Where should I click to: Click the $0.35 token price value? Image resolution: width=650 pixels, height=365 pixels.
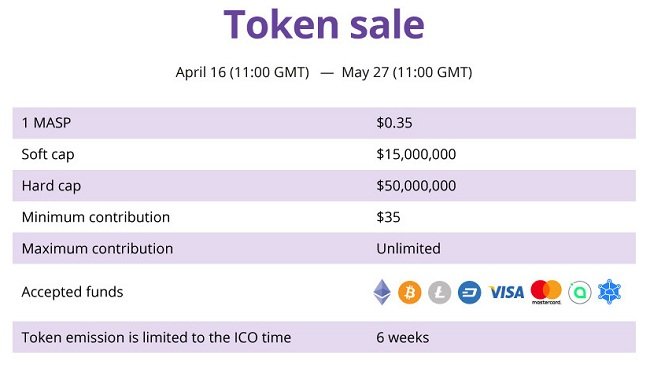(394, 123)
